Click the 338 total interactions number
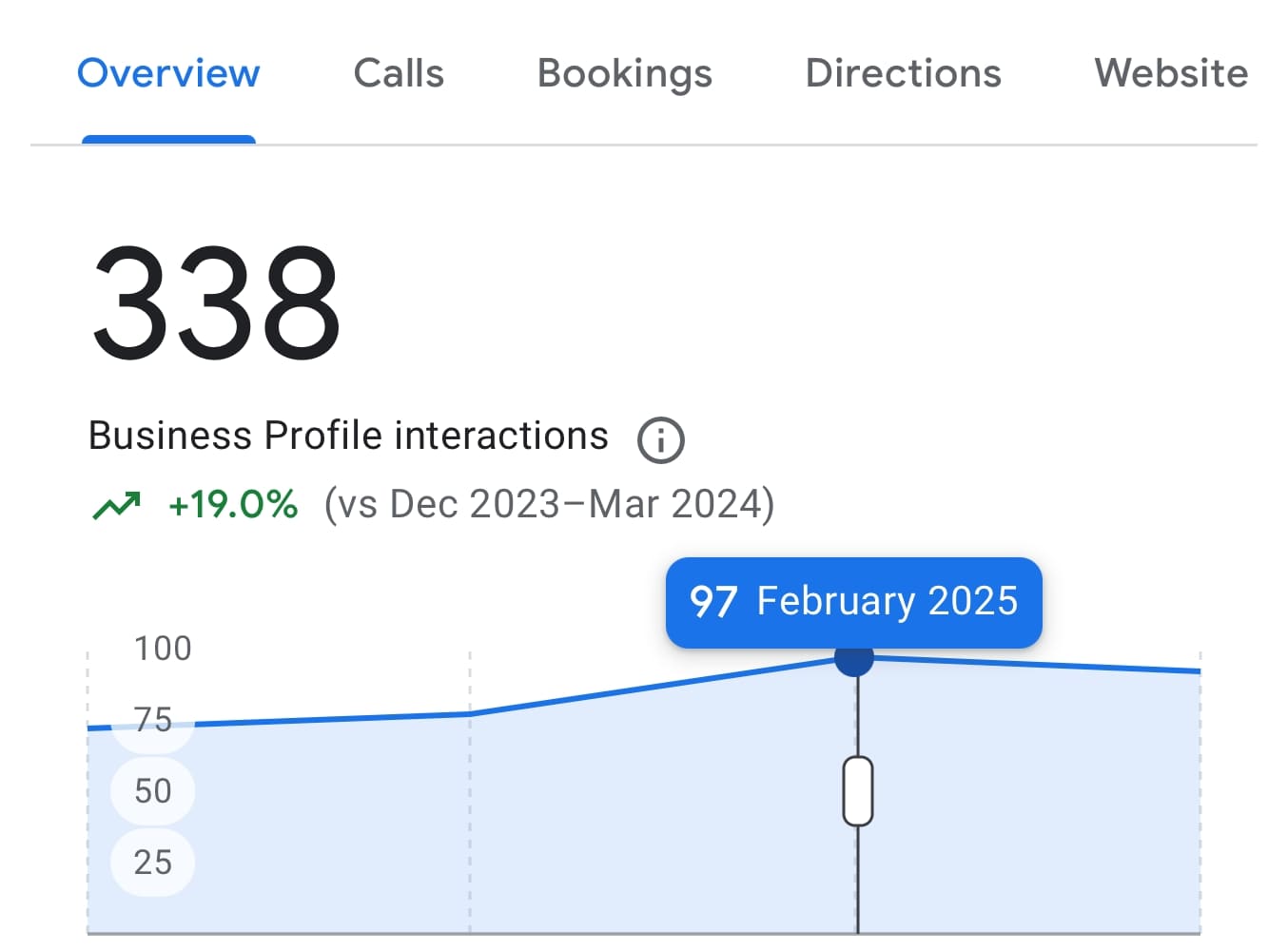This screenshot has width=1288, height=951. tap(216, 303)
